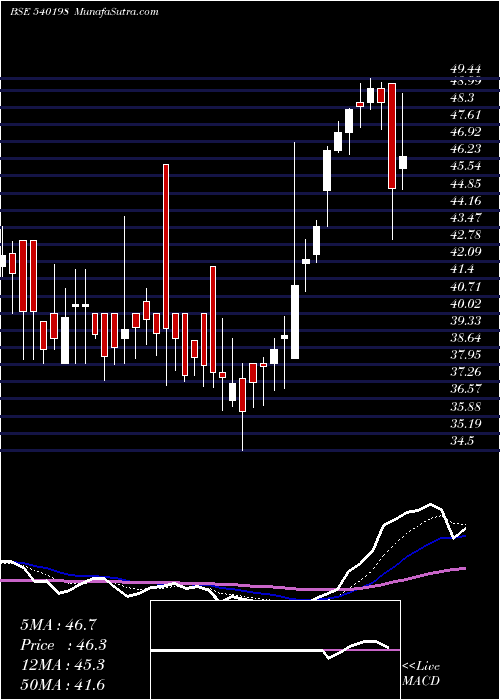Click the 46.23 price level label
This screenshot has width=500, height=700.
[466, 149]
